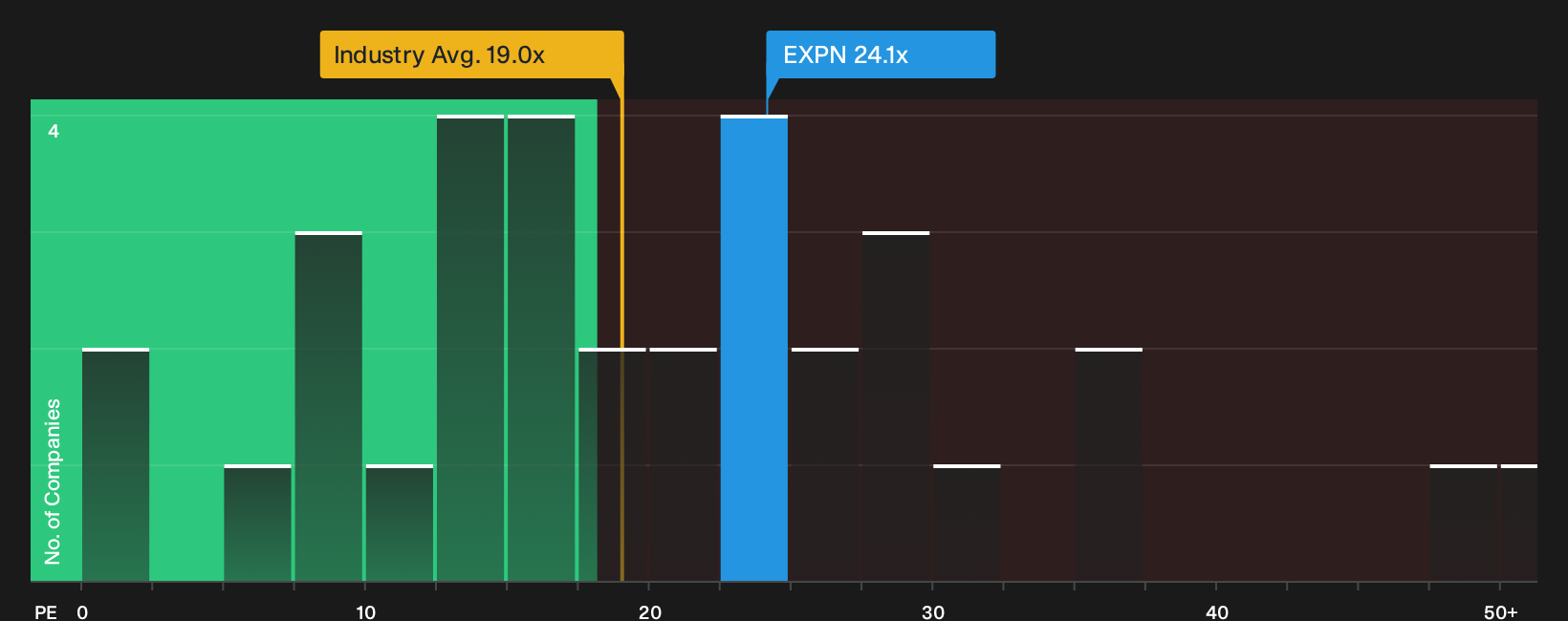Select the short bar between PE 5 and 7.5
The width and height of the screenshot is (1568, 621).
pyautogui.click(x=257, y=524)
